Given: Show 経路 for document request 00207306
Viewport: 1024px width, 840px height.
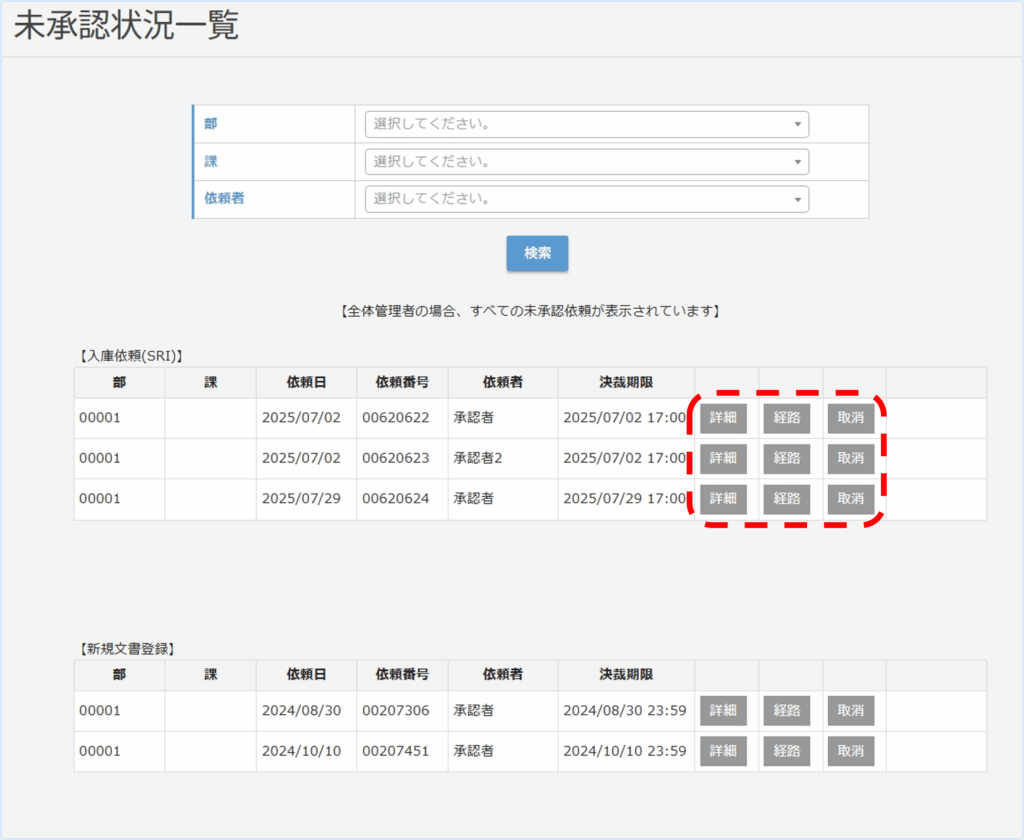Looking at the screenshot, I should click(x=787, y=711).
